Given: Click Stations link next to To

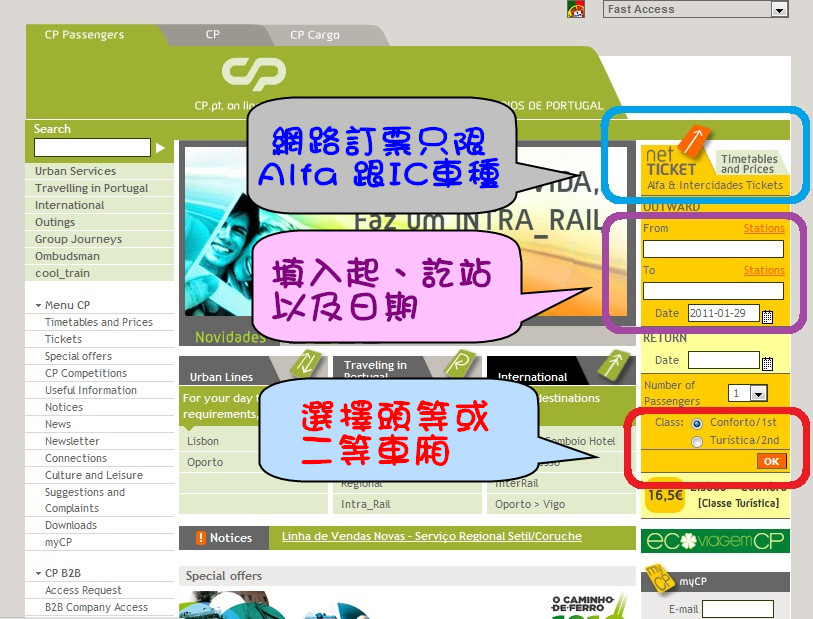Looking at the screenshot, I should click(764, 271).
